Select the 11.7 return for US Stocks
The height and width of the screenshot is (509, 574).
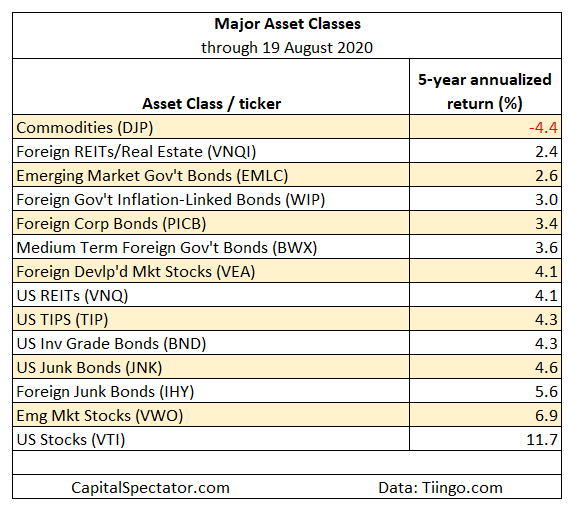coord(542,439)
